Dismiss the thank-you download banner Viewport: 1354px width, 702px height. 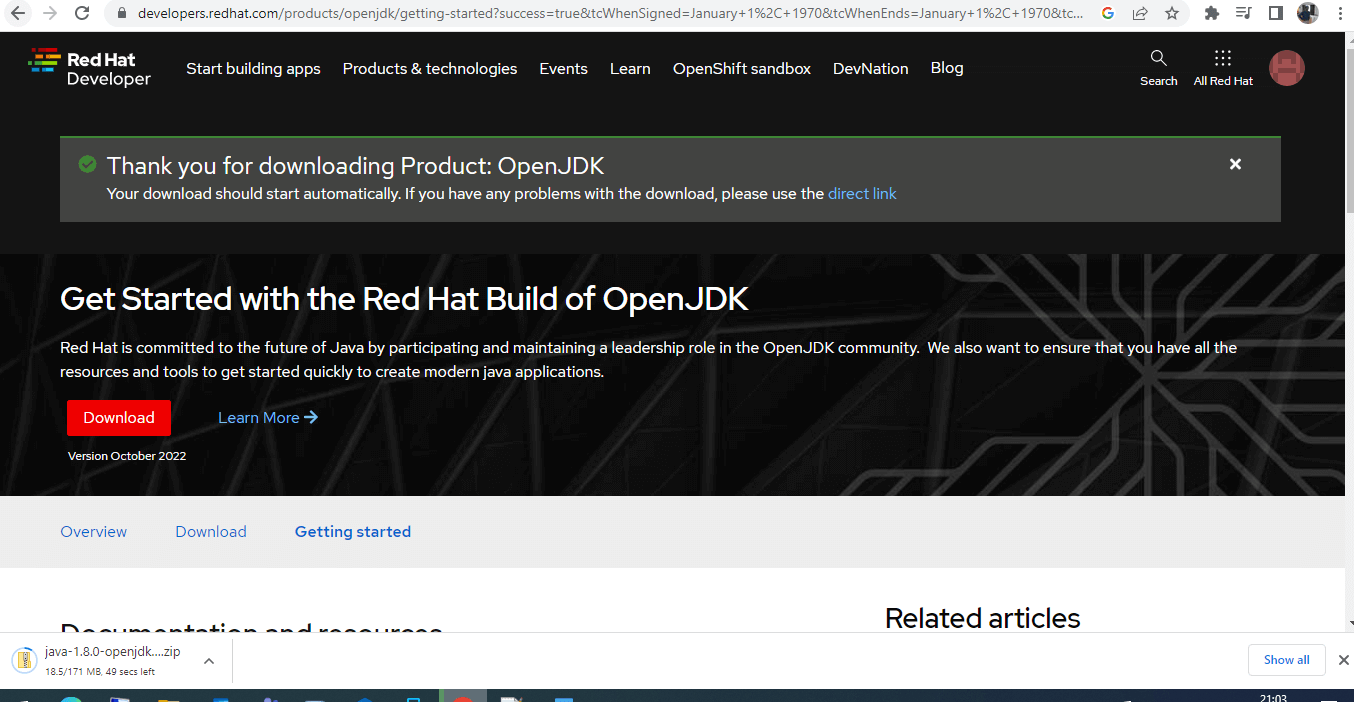pos(1235,164)
